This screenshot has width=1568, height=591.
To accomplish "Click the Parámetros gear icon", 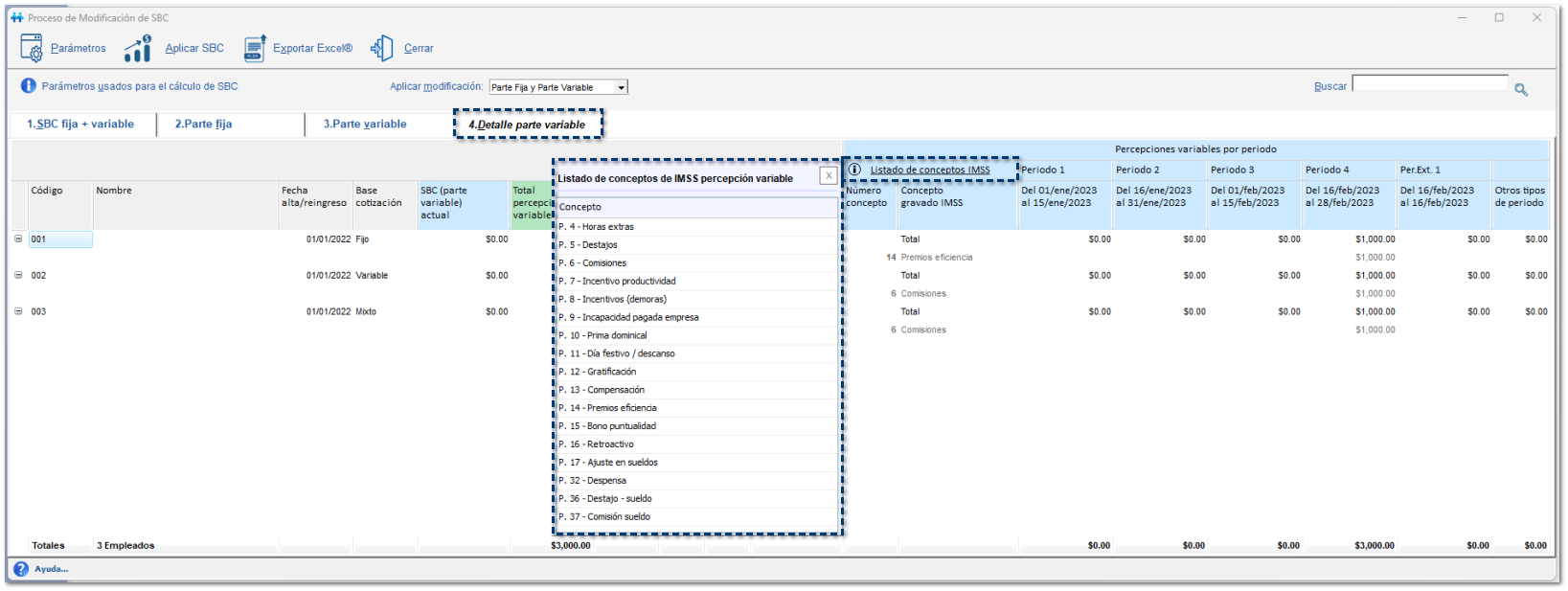I will tap(32, 48).
